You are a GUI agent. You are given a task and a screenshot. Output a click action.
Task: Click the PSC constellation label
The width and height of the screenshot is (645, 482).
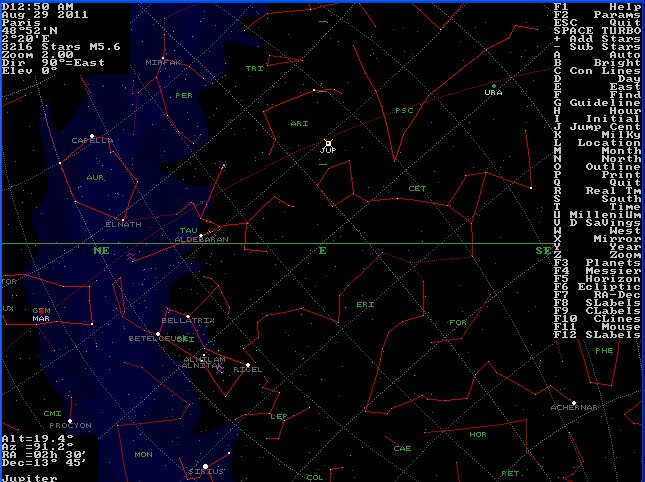pos(404,111)
